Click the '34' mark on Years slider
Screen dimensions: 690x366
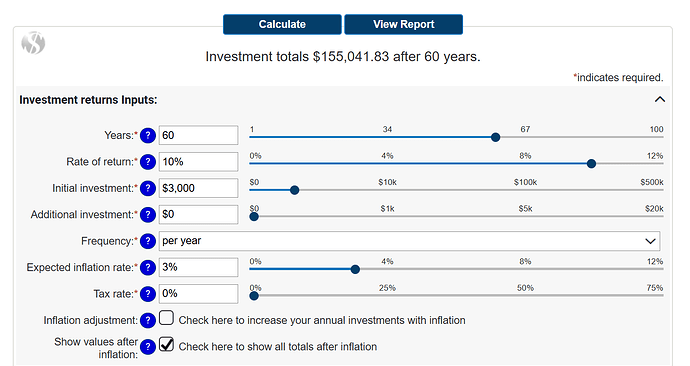click(387, 129)
